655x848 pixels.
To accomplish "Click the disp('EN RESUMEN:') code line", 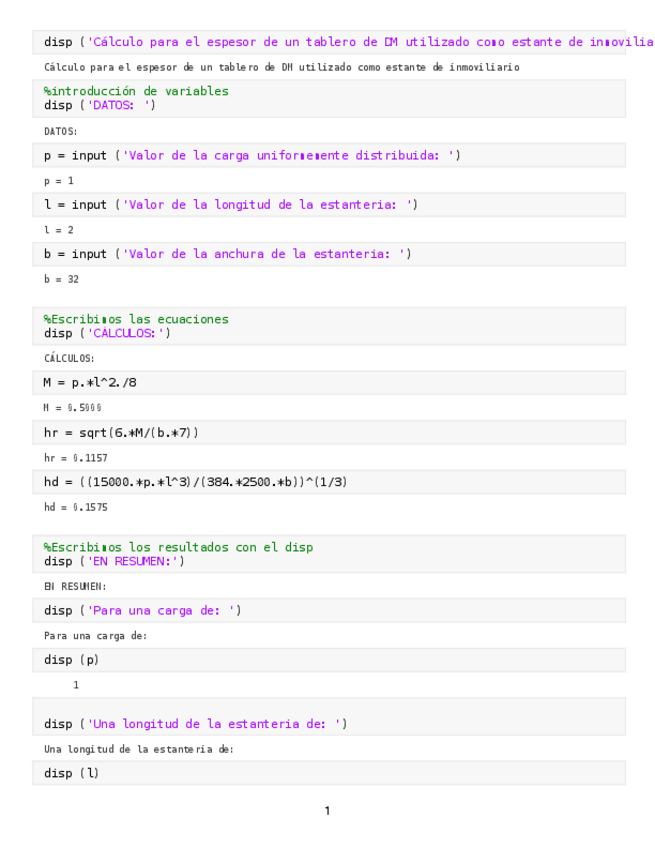I will click(x=114, y=561).
